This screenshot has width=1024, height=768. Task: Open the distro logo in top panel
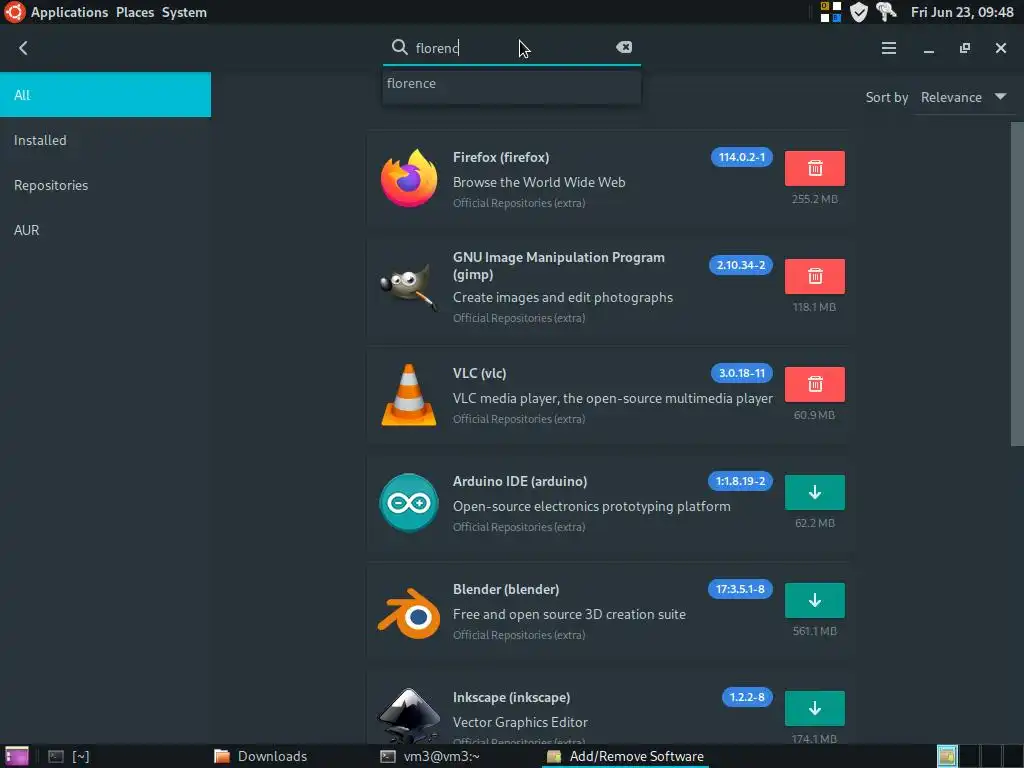point(14,12)
